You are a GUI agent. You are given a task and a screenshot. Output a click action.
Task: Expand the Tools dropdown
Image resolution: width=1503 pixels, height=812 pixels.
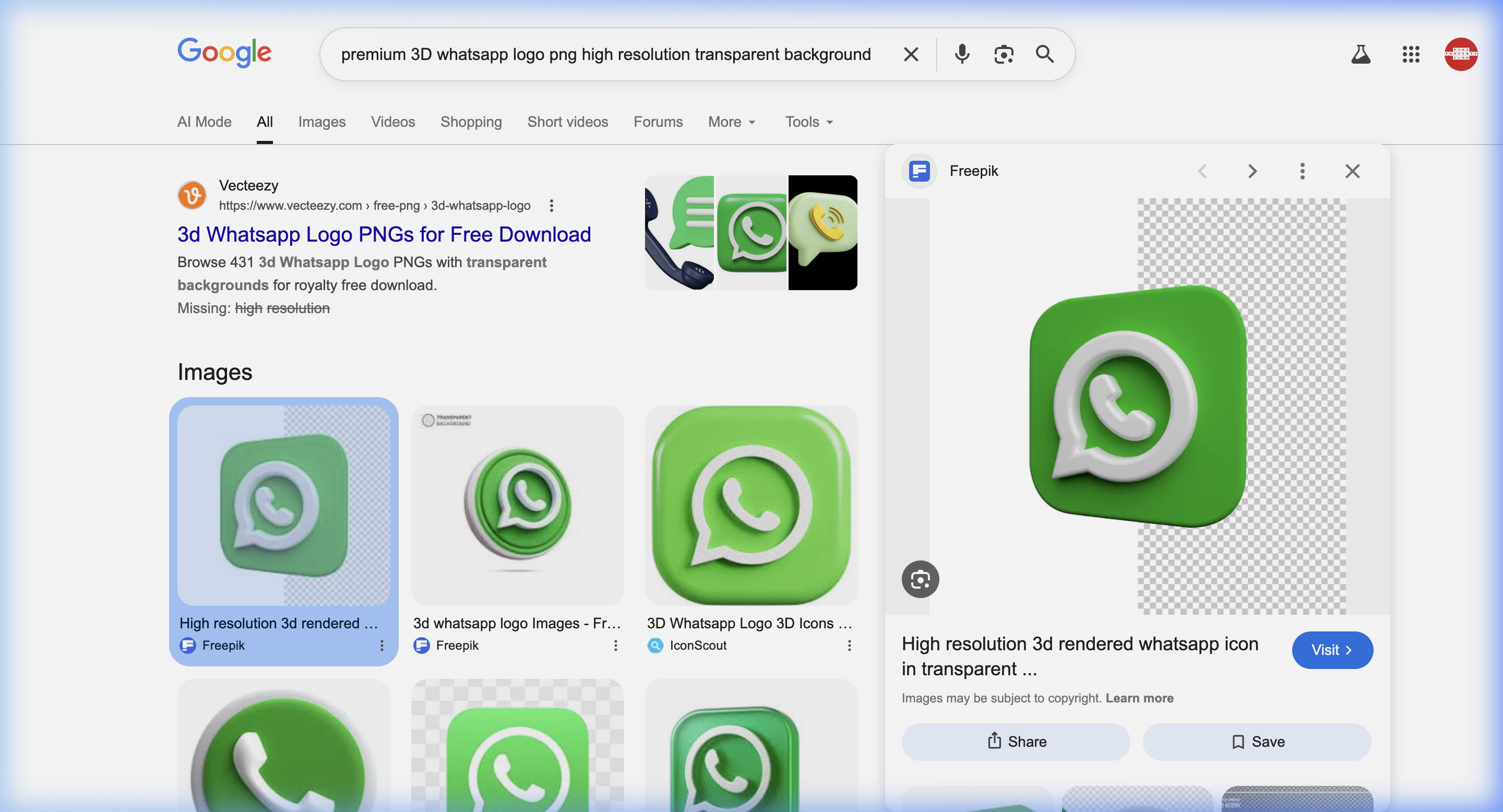809,122
